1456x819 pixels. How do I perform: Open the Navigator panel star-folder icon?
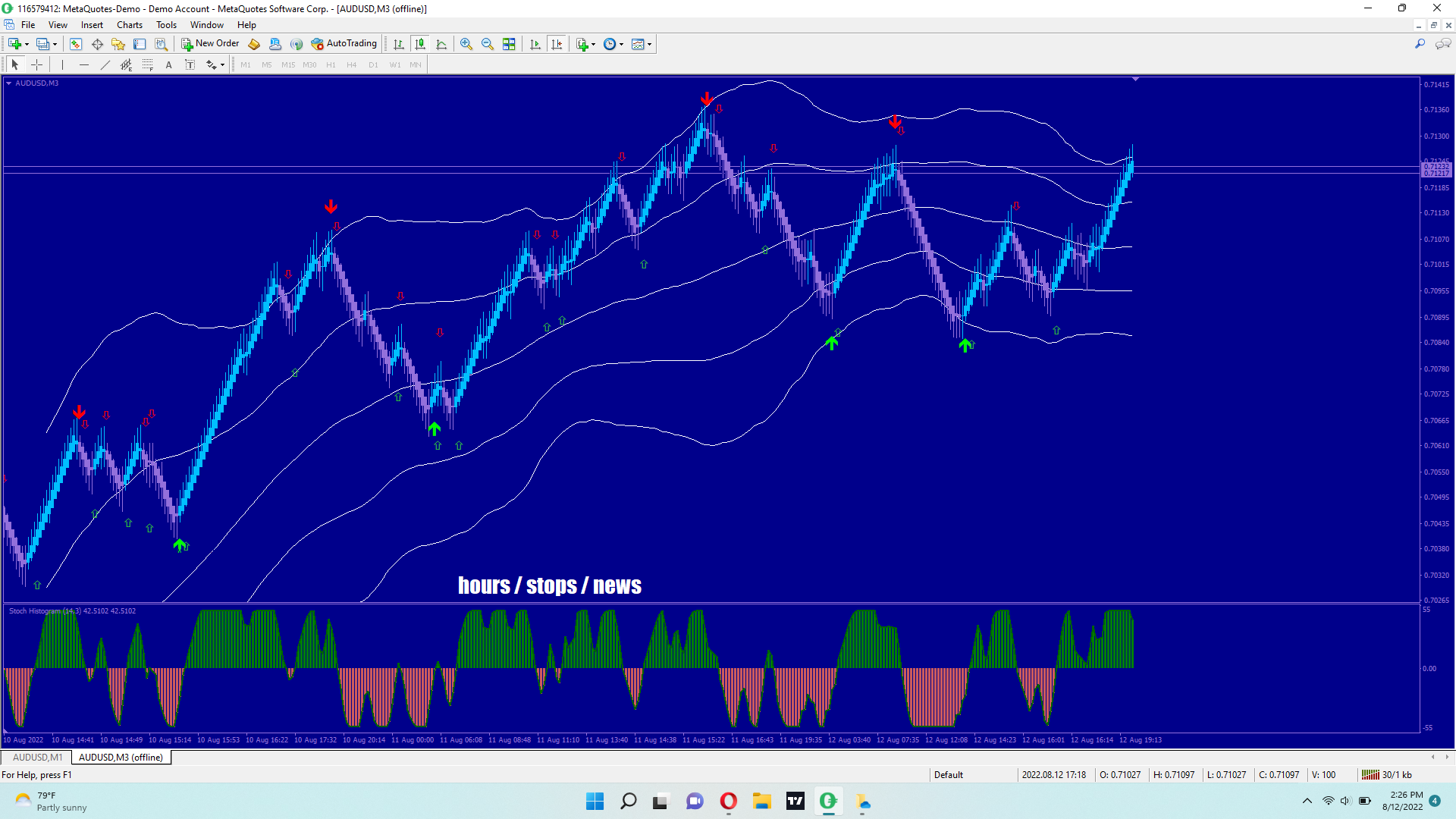tap(118, 44)
